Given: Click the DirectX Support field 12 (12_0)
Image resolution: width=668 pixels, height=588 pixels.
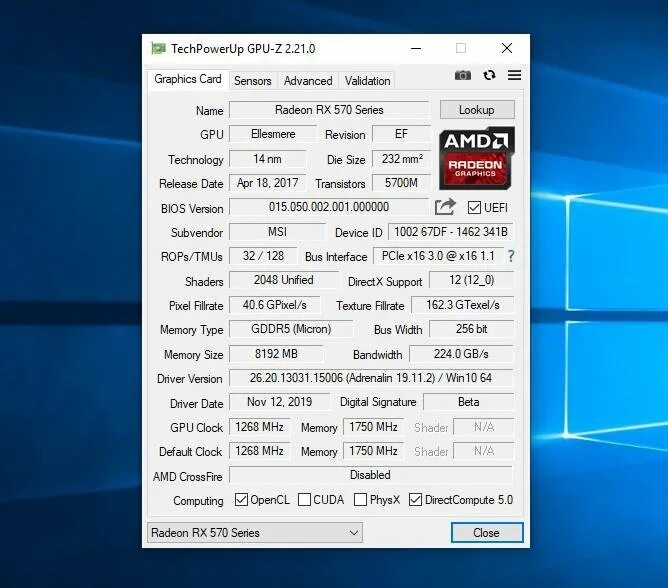Looking at the screenshot, I should click(x=472, y=280).
